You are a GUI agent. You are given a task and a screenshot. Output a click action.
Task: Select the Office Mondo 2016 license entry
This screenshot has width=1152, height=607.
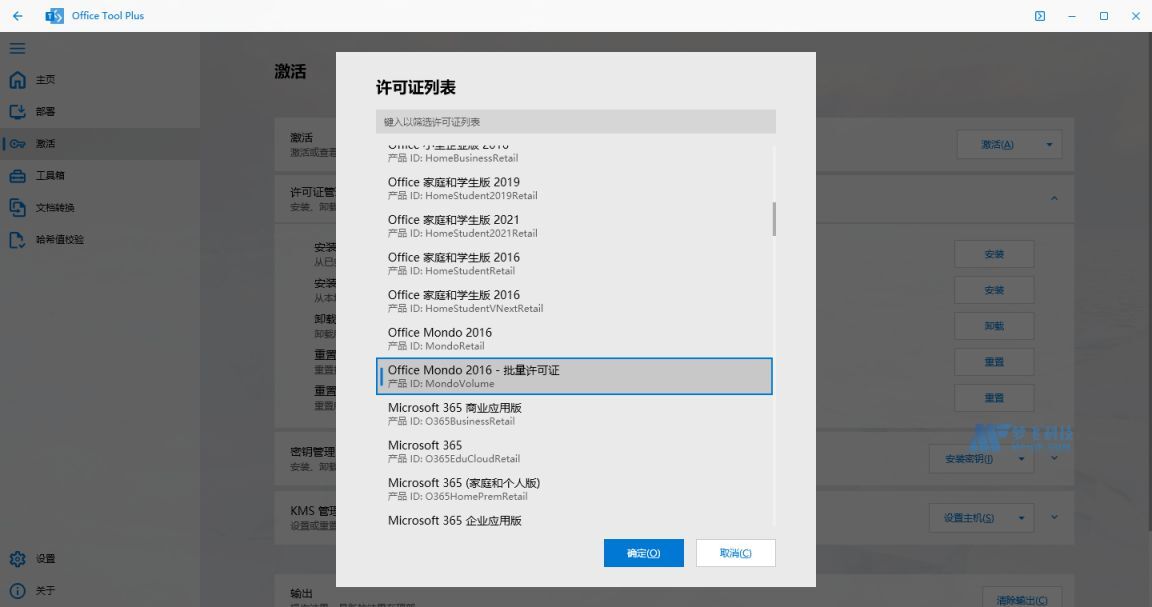point(440,338)
